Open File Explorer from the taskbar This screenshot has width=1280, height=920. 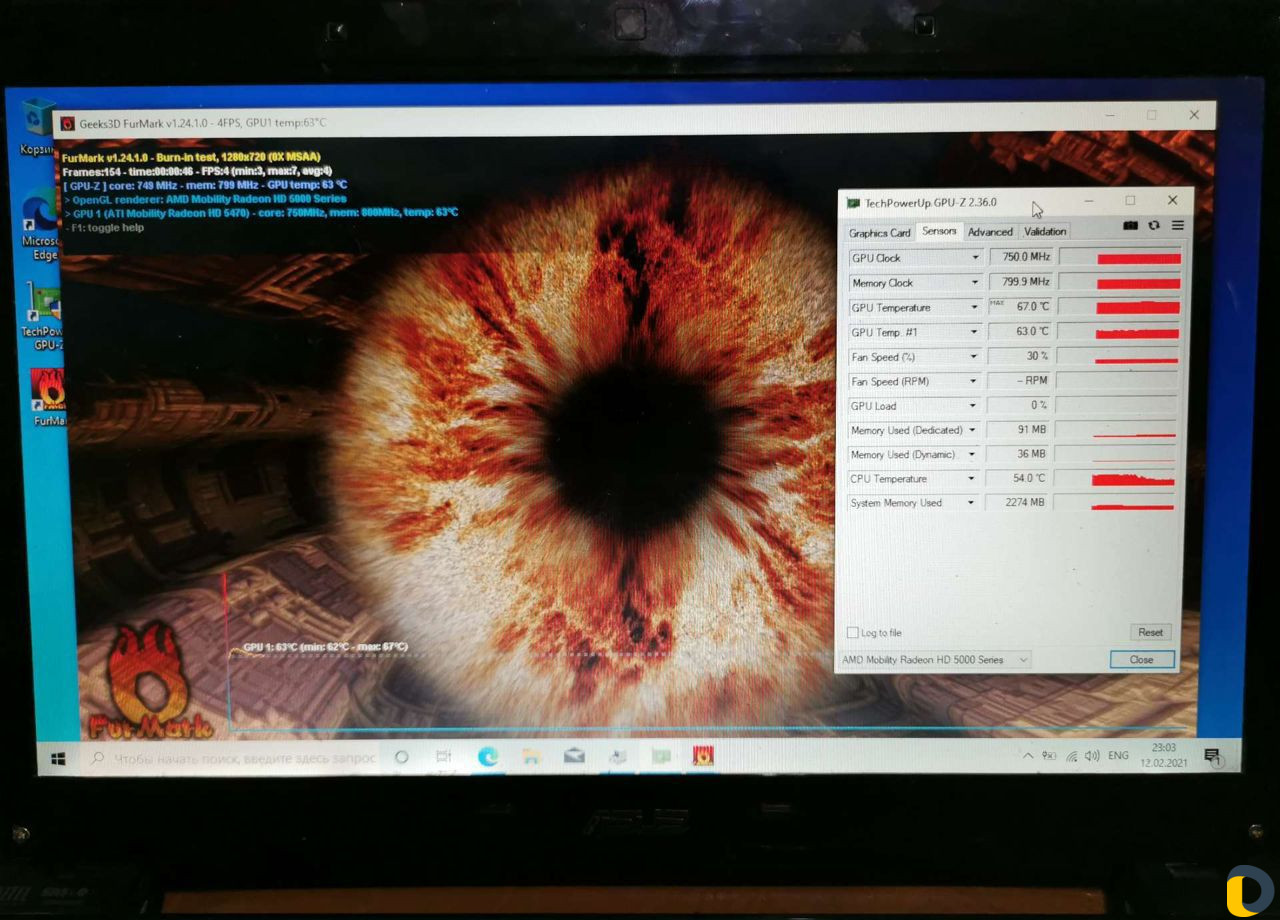click(531, 756)
